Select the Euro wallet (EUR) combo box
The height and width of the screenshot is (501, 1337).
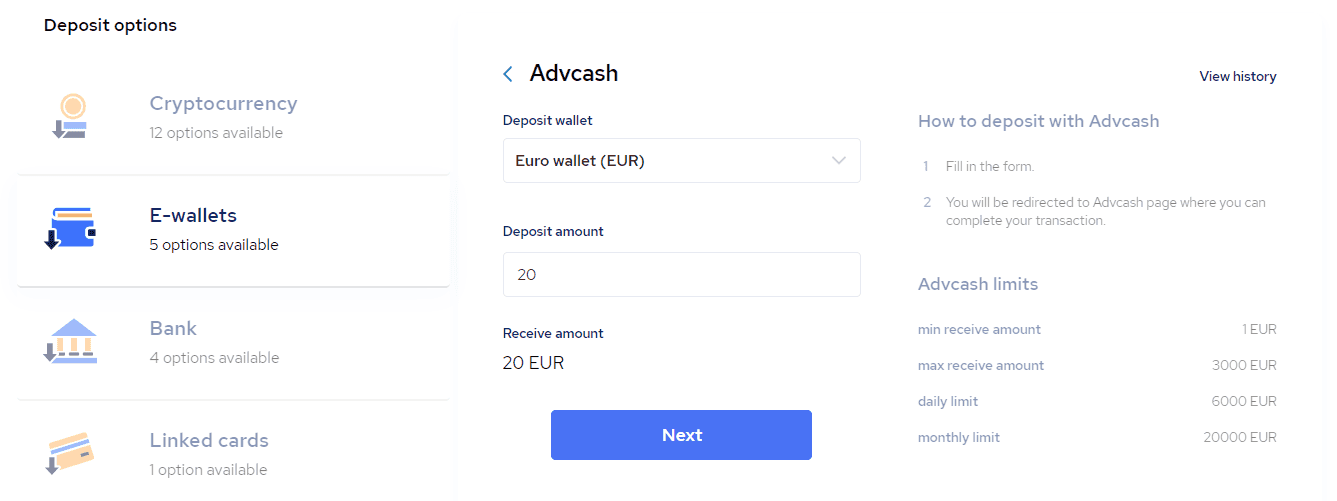(x=681, y=161)
